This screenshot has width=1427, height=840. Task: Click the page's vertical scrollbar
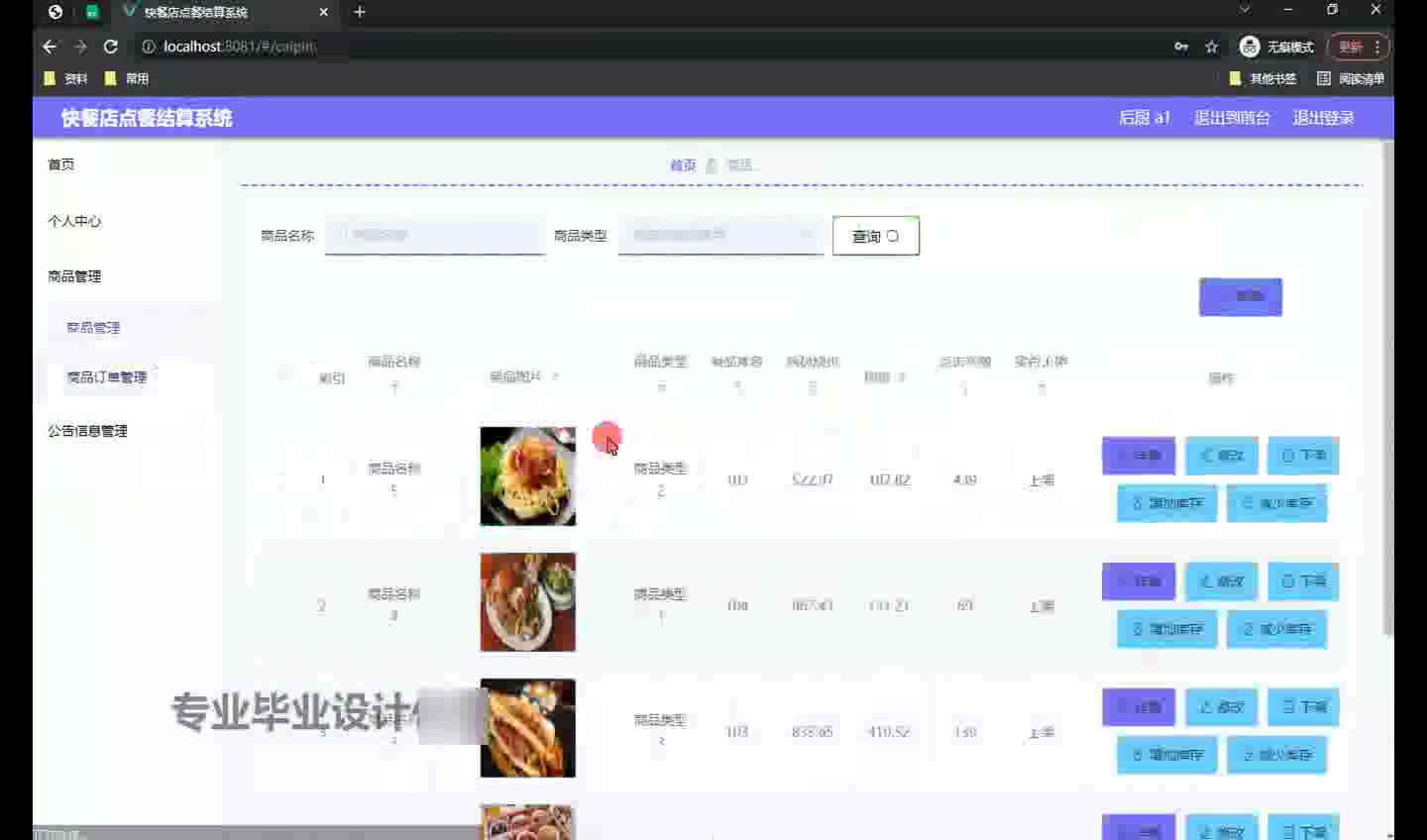(1388, 386)
